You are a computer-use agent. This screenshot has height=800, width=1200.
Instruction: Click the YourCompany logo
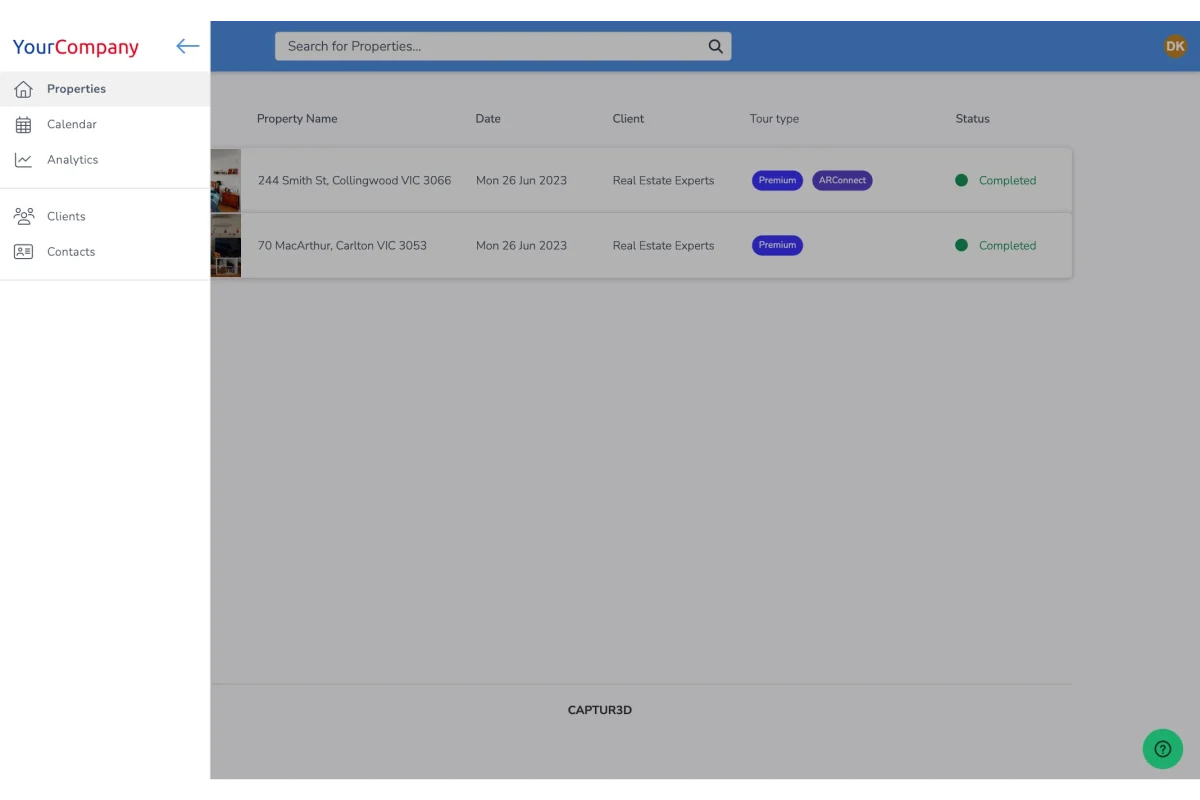coord(76,47)
